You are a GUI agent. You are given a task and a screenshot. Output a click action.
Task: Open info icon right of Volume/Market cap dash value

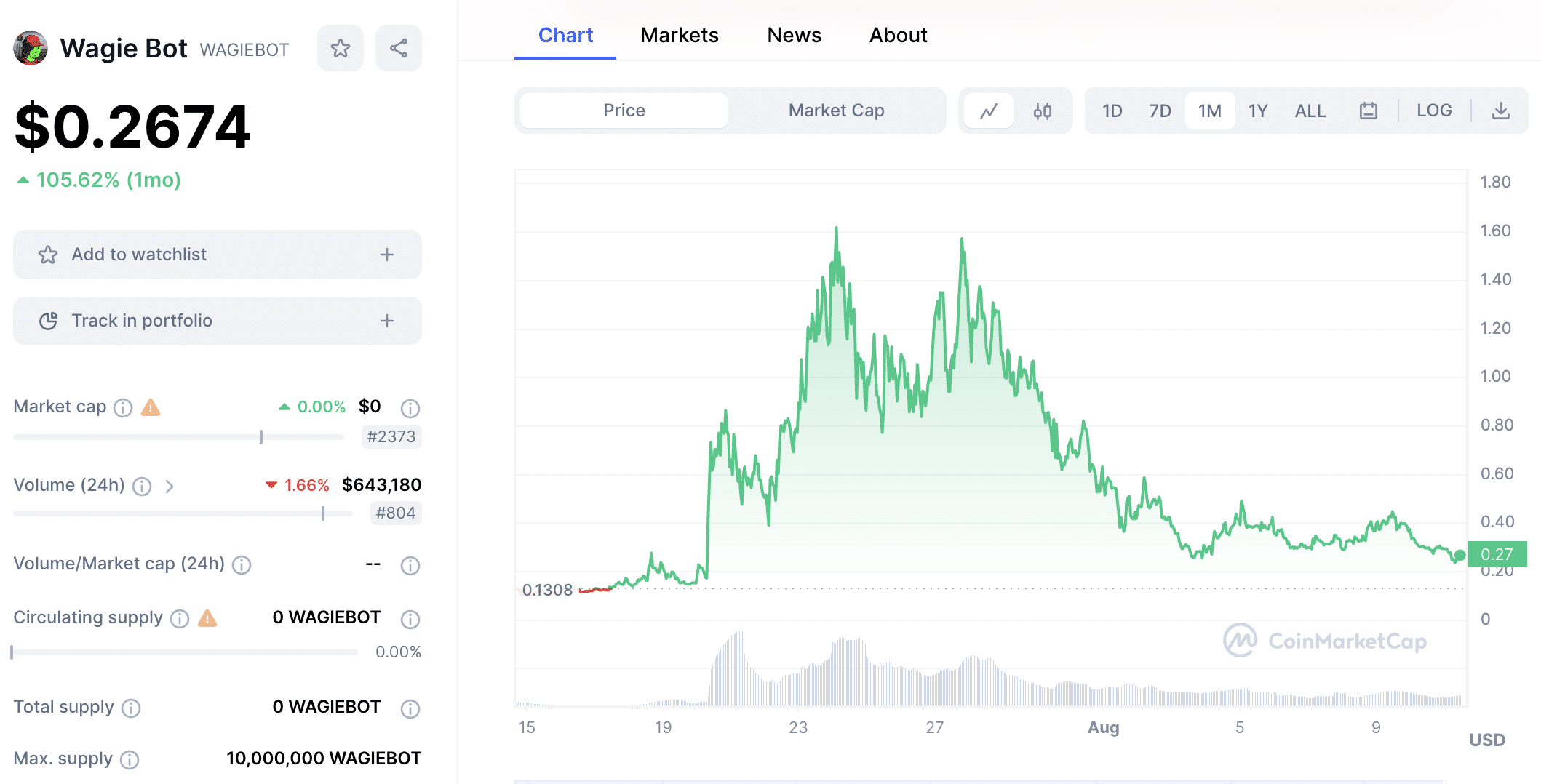[x=410, y=565]
